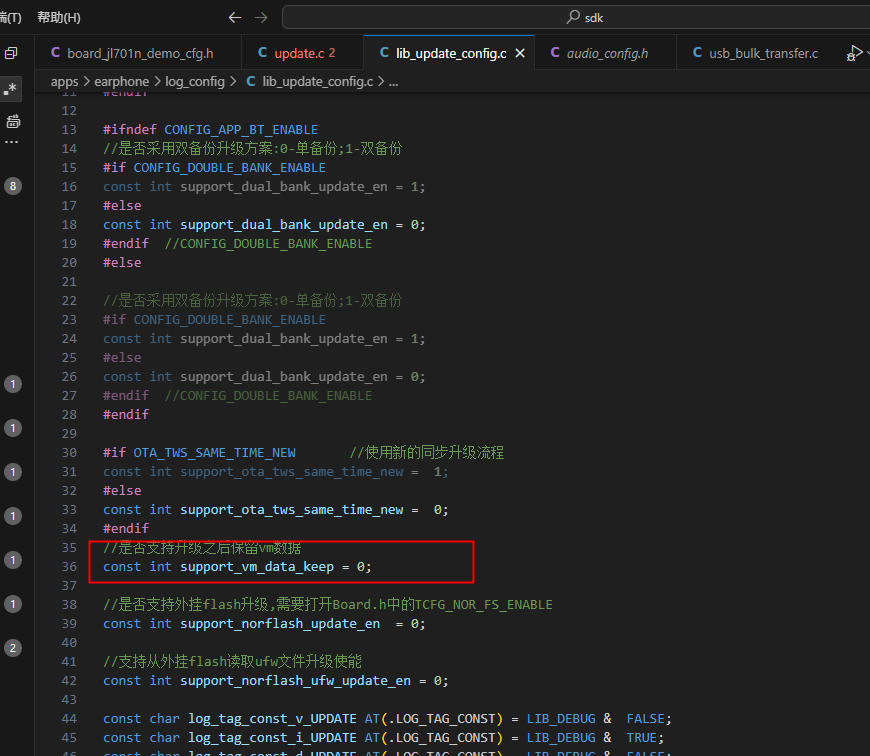
Task: Click the search magnifier icon beside sdk
Action: click(x=573, y=17)
